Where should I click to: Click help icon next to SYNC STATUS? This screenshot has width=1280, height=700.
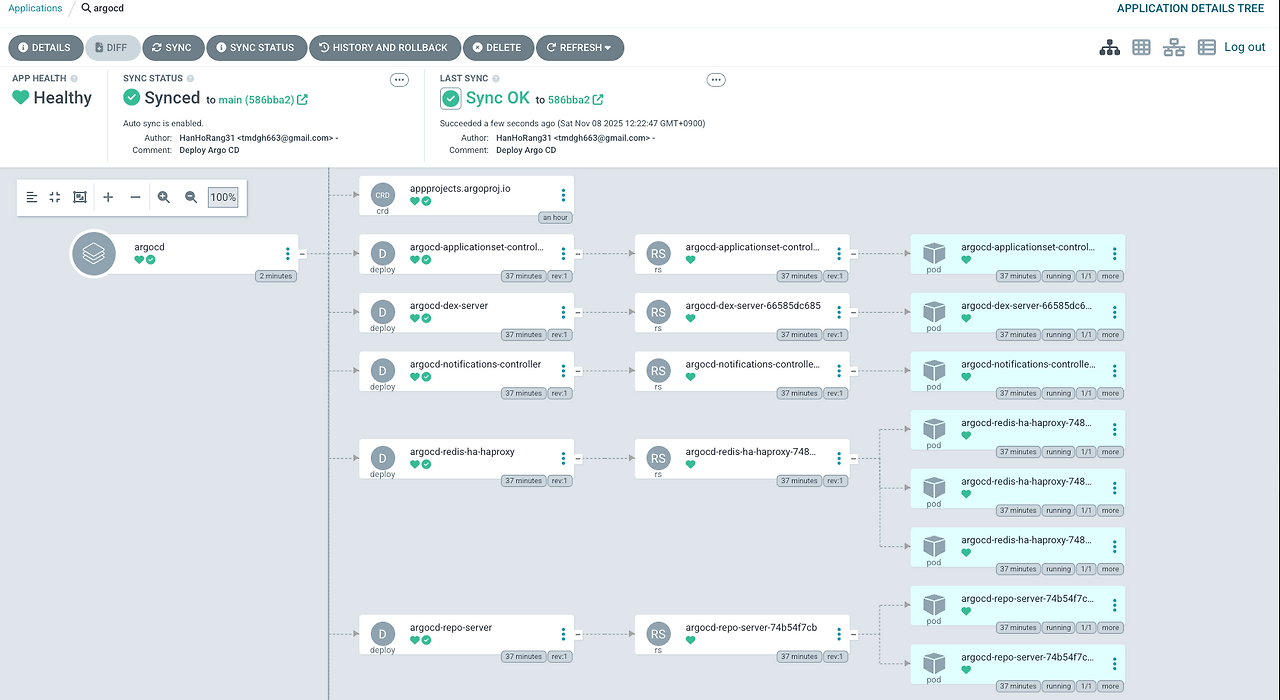(191, 78)
